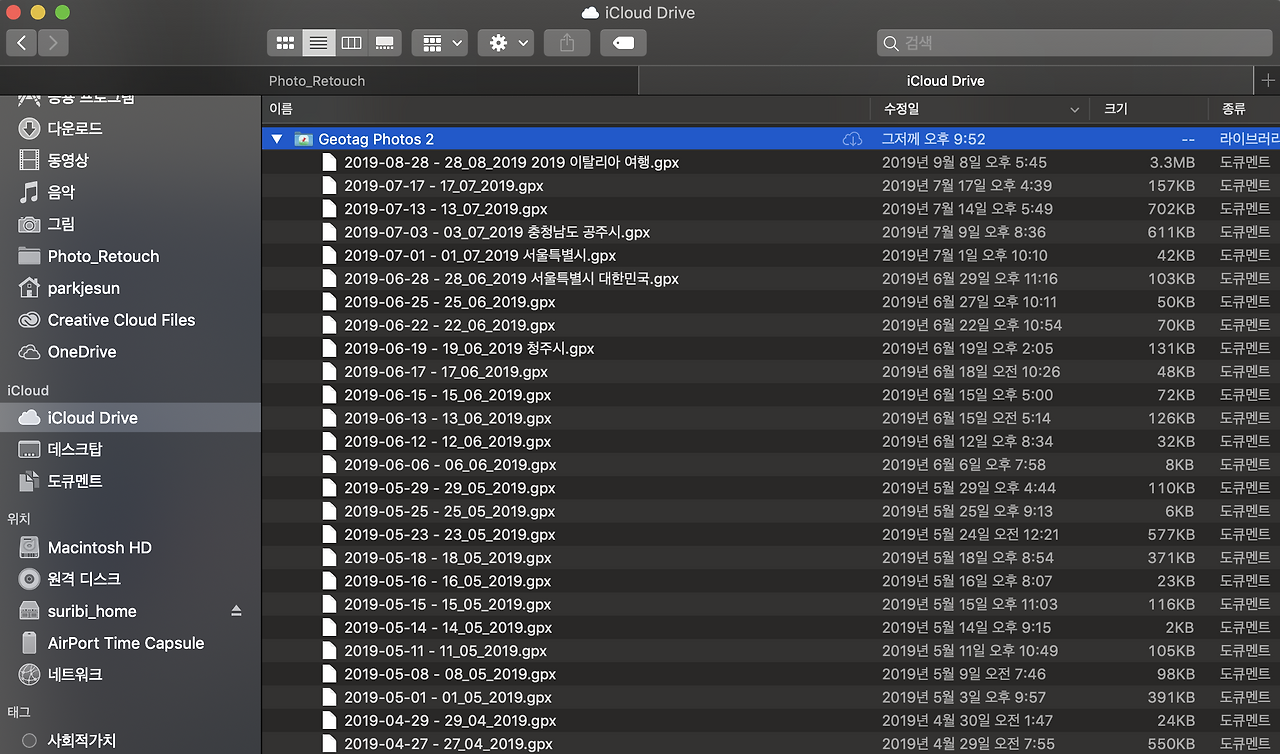Open the Photo_Retouch sidebar folder
Image resolution: width=1280 pixels, height=754 pixels.
point(101,256)
